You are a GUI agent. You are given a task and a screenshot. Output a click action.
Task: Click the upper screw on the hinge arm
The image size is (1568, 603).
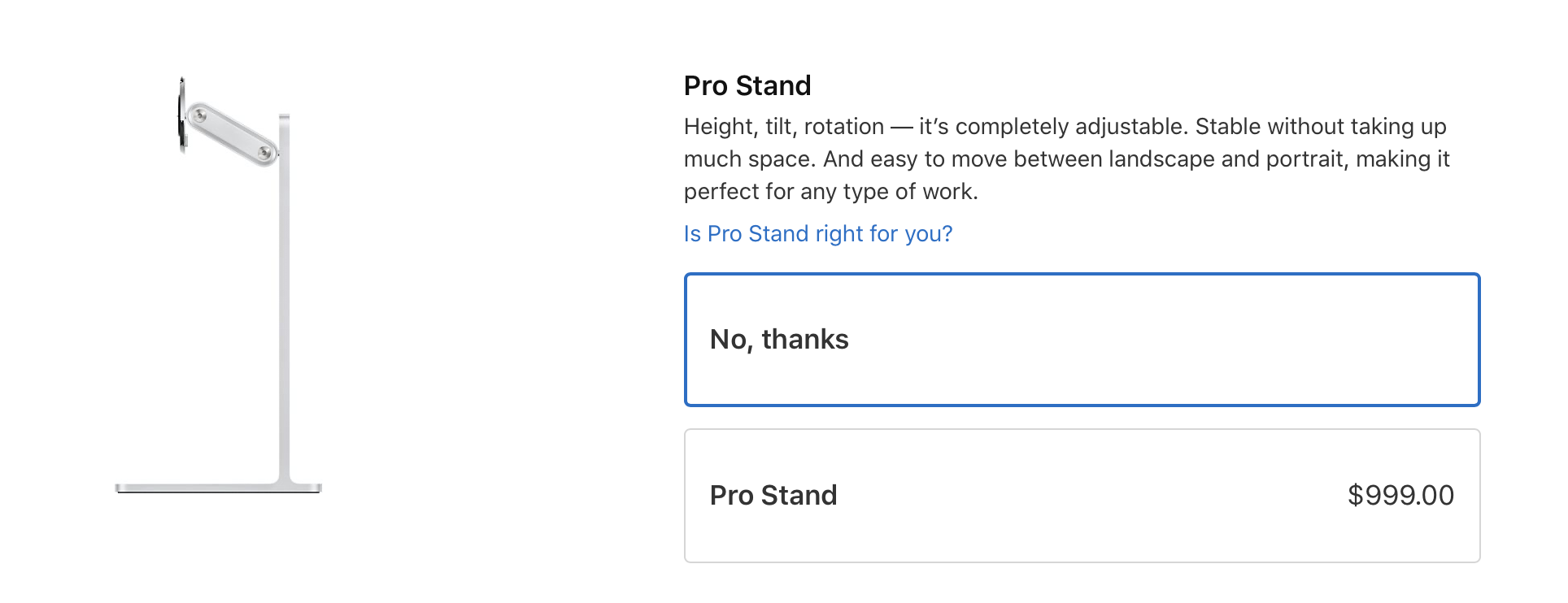(x=200, y=115)
